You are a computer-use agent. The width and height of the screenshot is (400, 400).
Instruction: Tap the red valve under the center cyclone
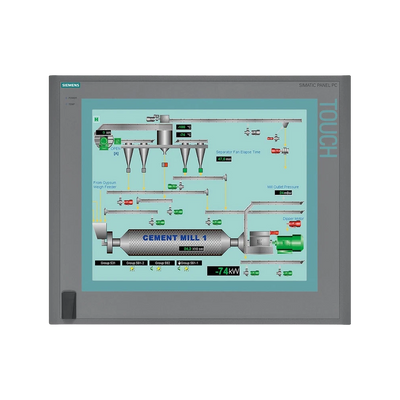(x=165, y=165)
